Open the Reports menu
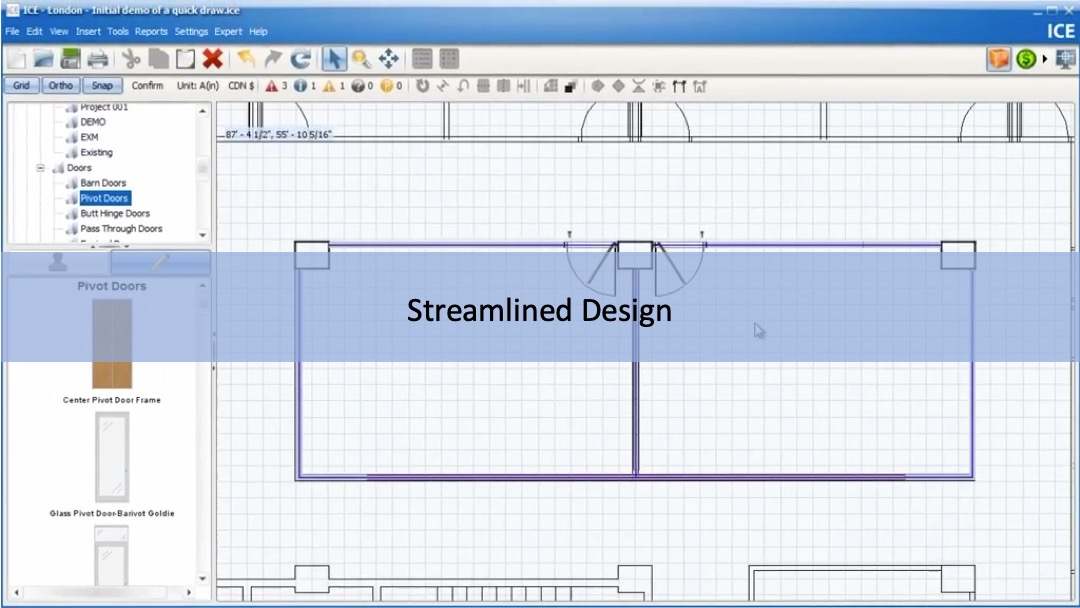This screenshot has width=1080, height=608. coord(151,32)
